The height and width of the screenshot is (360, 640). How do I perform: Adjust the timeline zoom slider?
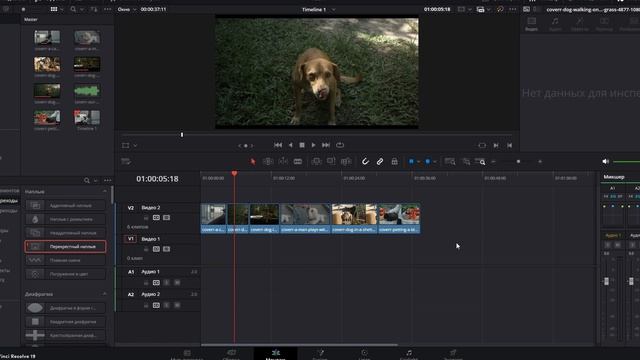[518, 162]
